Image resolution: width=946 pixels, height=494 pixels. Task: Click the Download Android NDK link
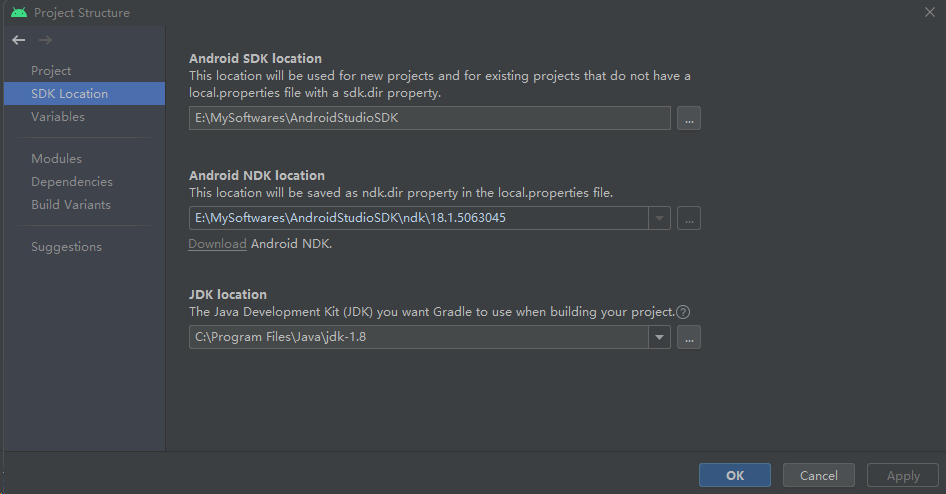pos(217,244)
